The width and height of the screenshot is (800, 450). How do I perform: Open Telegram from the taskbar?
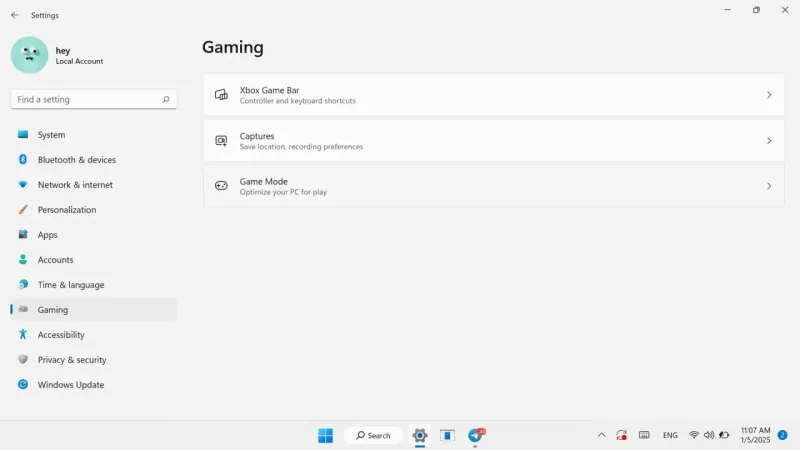476,435
